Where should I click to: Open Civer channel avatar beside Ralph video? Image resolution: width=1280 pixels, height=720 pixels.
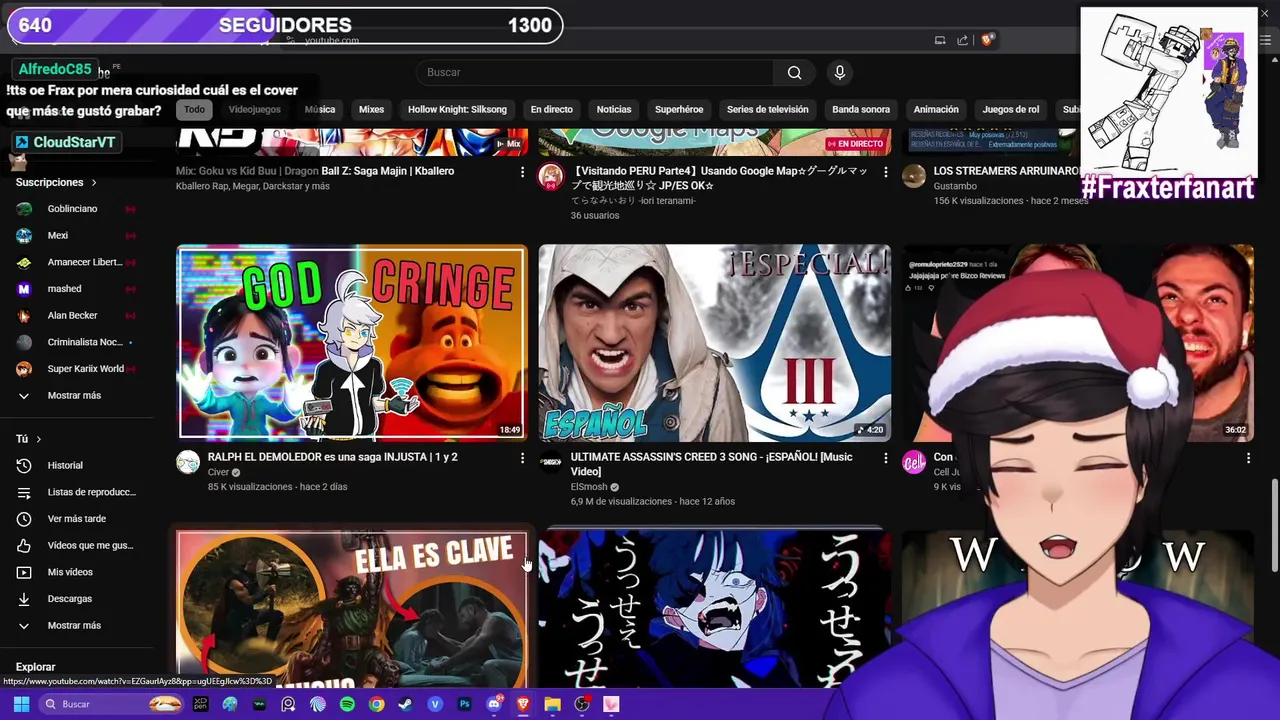point(188,461)
